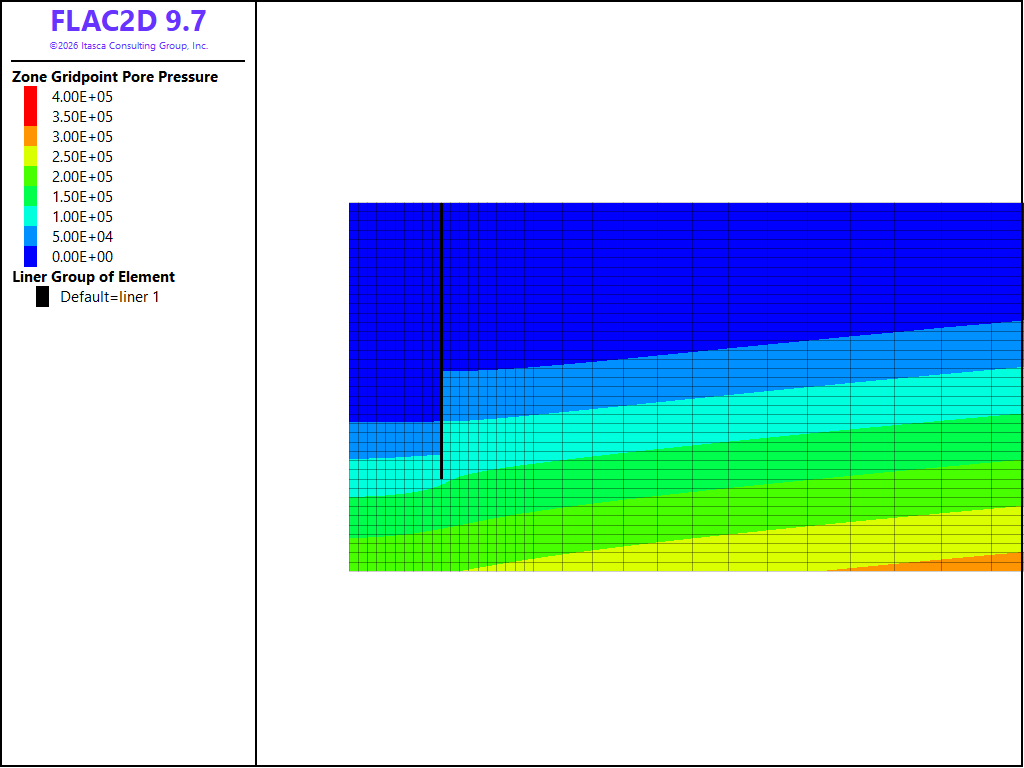This screenshot has width=1024, height=768.
Task: Click the cyan 1.00E+05 legend swatch
Action: [x=30, y=216]
